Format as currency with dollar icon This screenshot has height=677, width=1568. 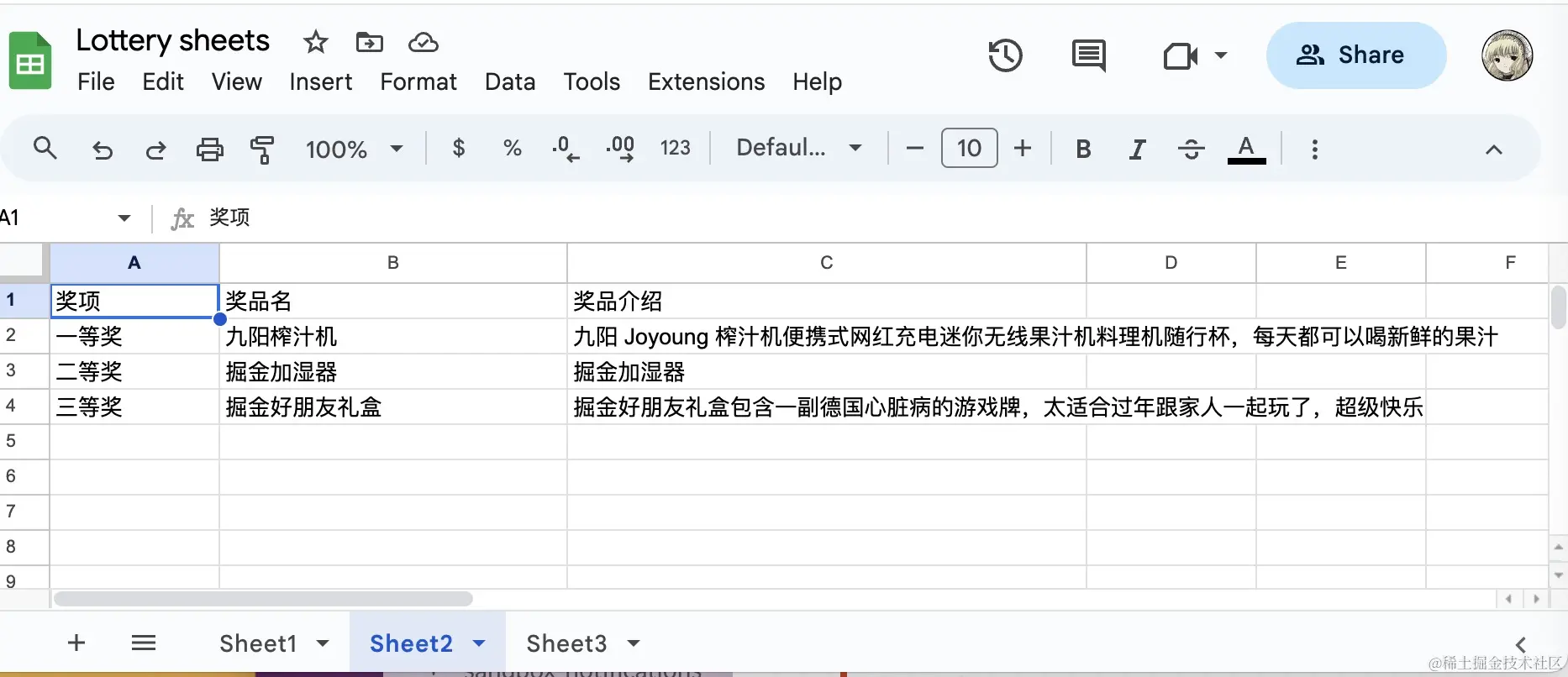459,149
